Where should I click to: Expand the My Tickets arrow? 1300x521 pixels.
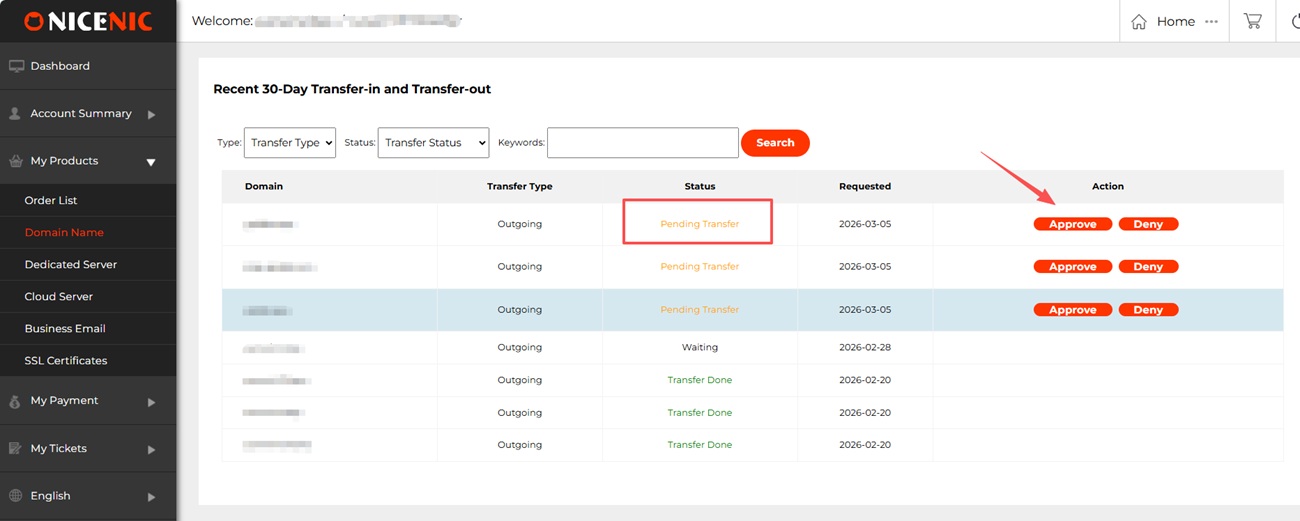pyautogui.click(x=151, y=450)
